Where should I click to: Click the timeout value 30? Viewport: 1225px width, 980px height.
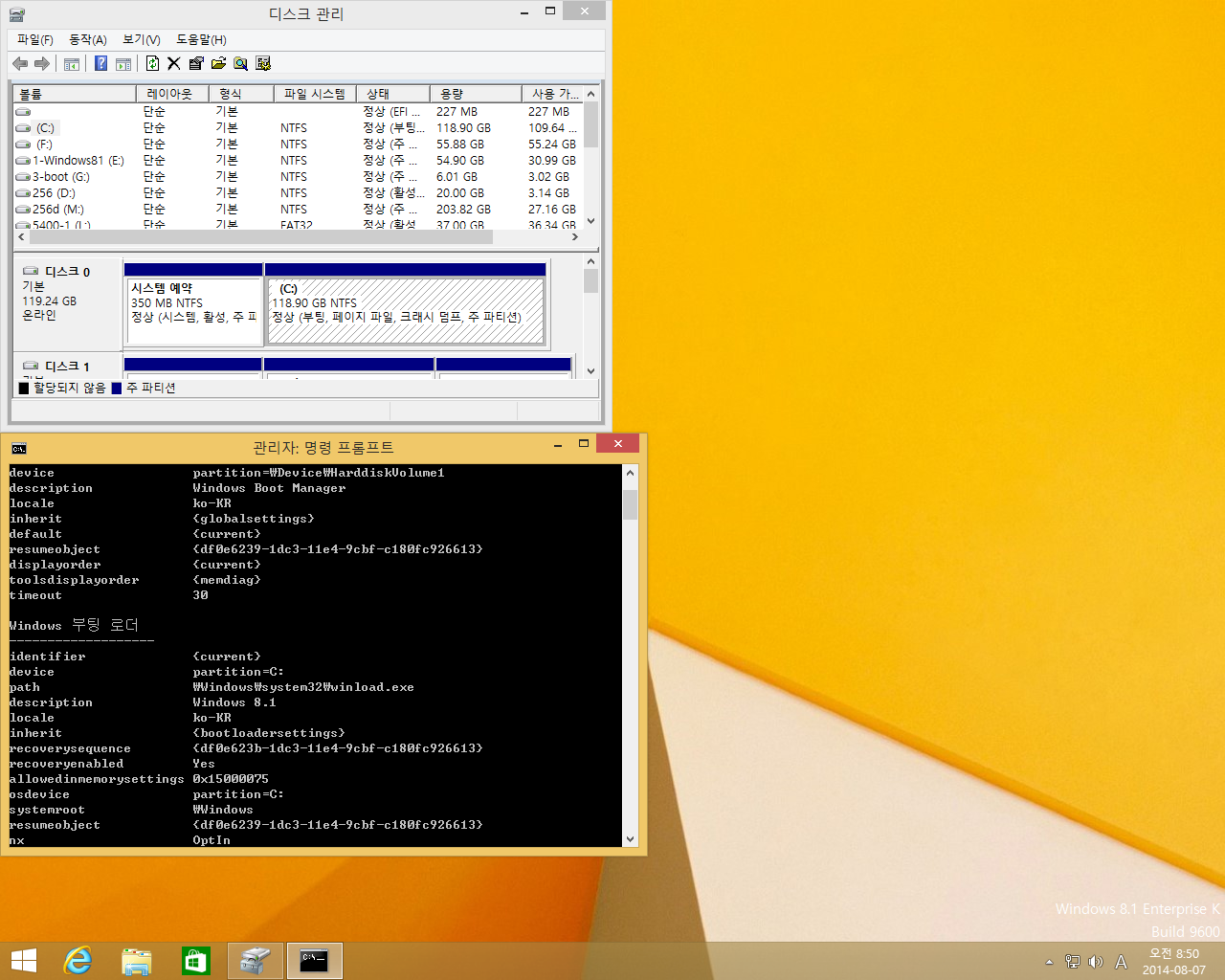[200, 595]
